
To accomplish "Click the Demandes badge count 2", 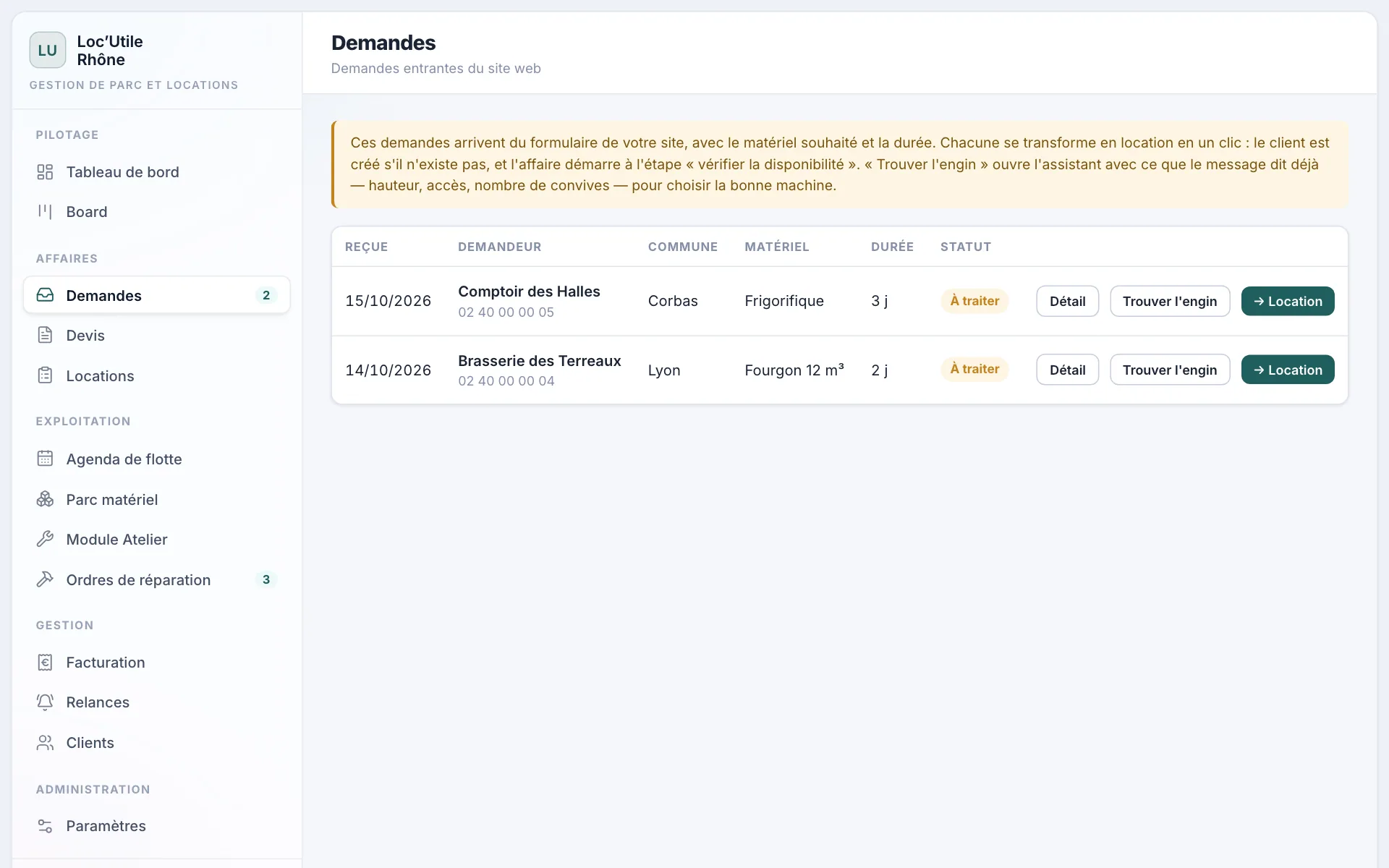I will click(266, 295).
